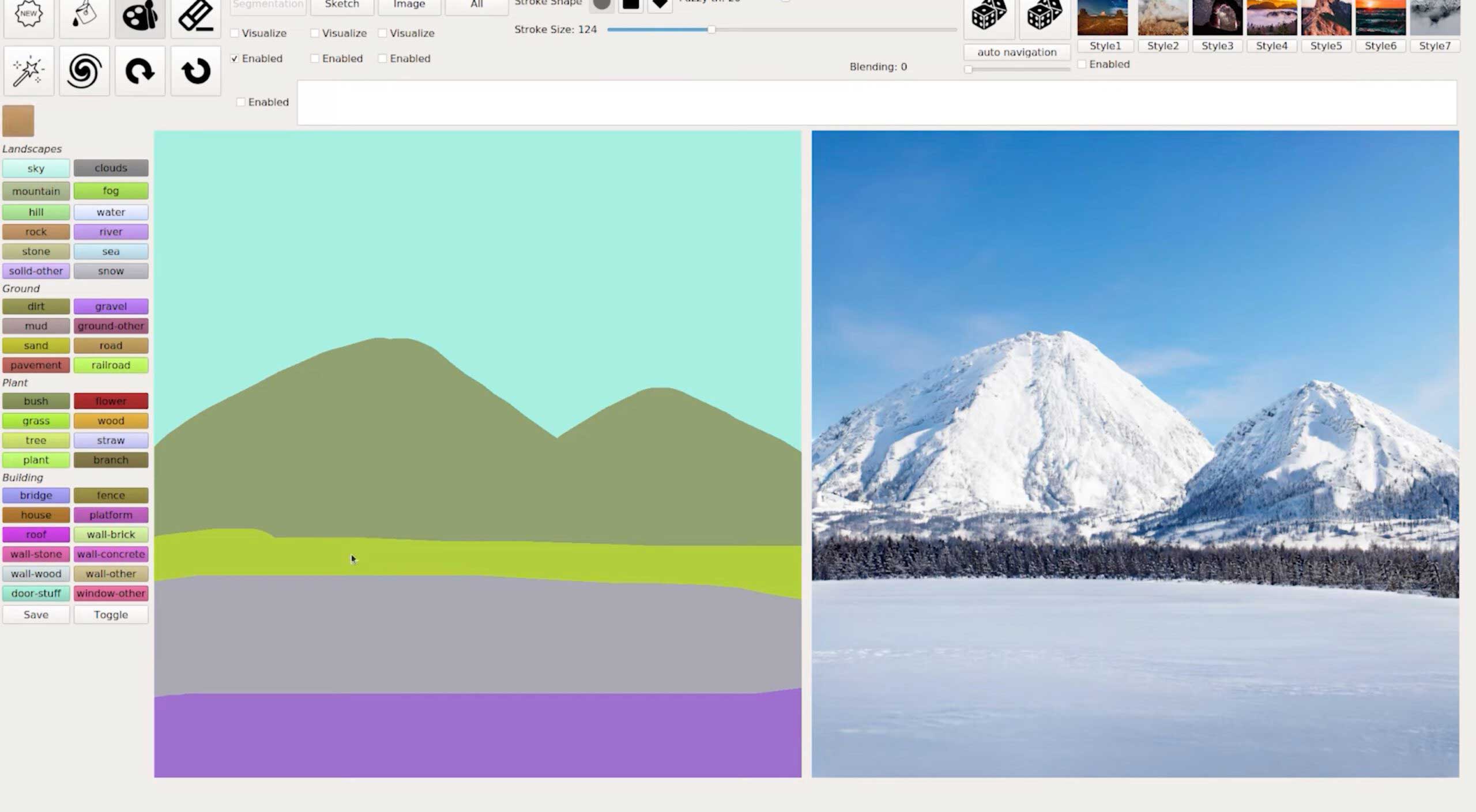Click the redo arrow icon
Screen dimensions: 1476x812
140,71
